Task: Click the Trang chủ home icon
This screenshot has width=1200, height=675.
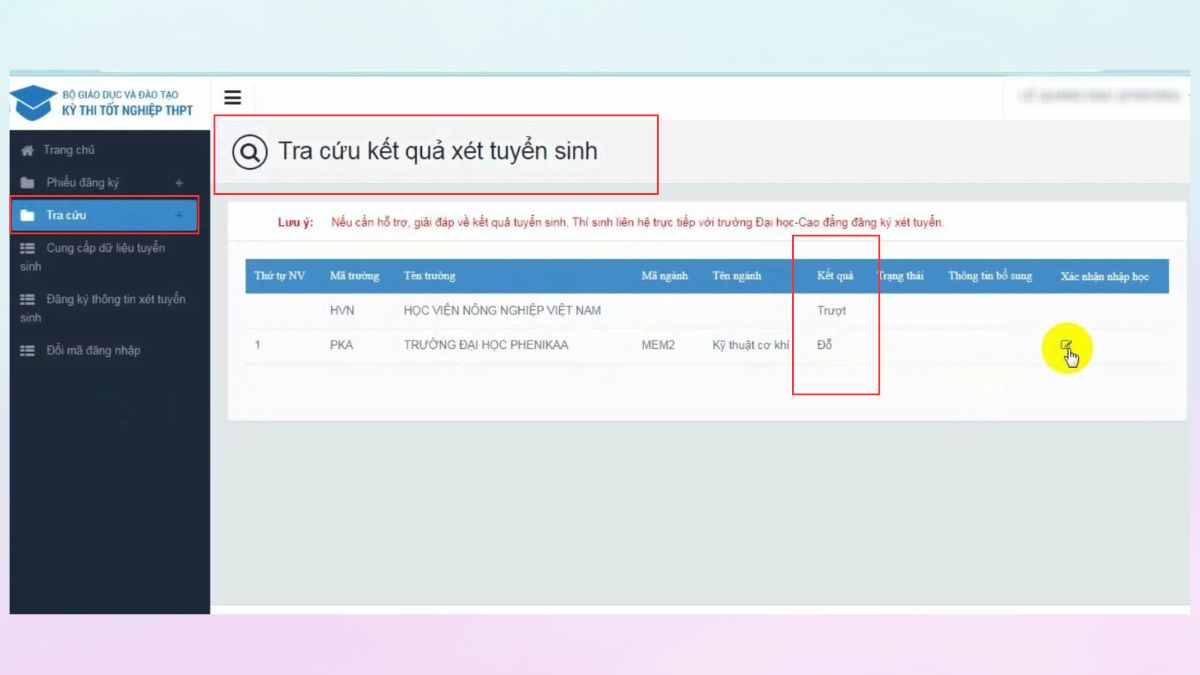Action: click(x=28, y=151)
